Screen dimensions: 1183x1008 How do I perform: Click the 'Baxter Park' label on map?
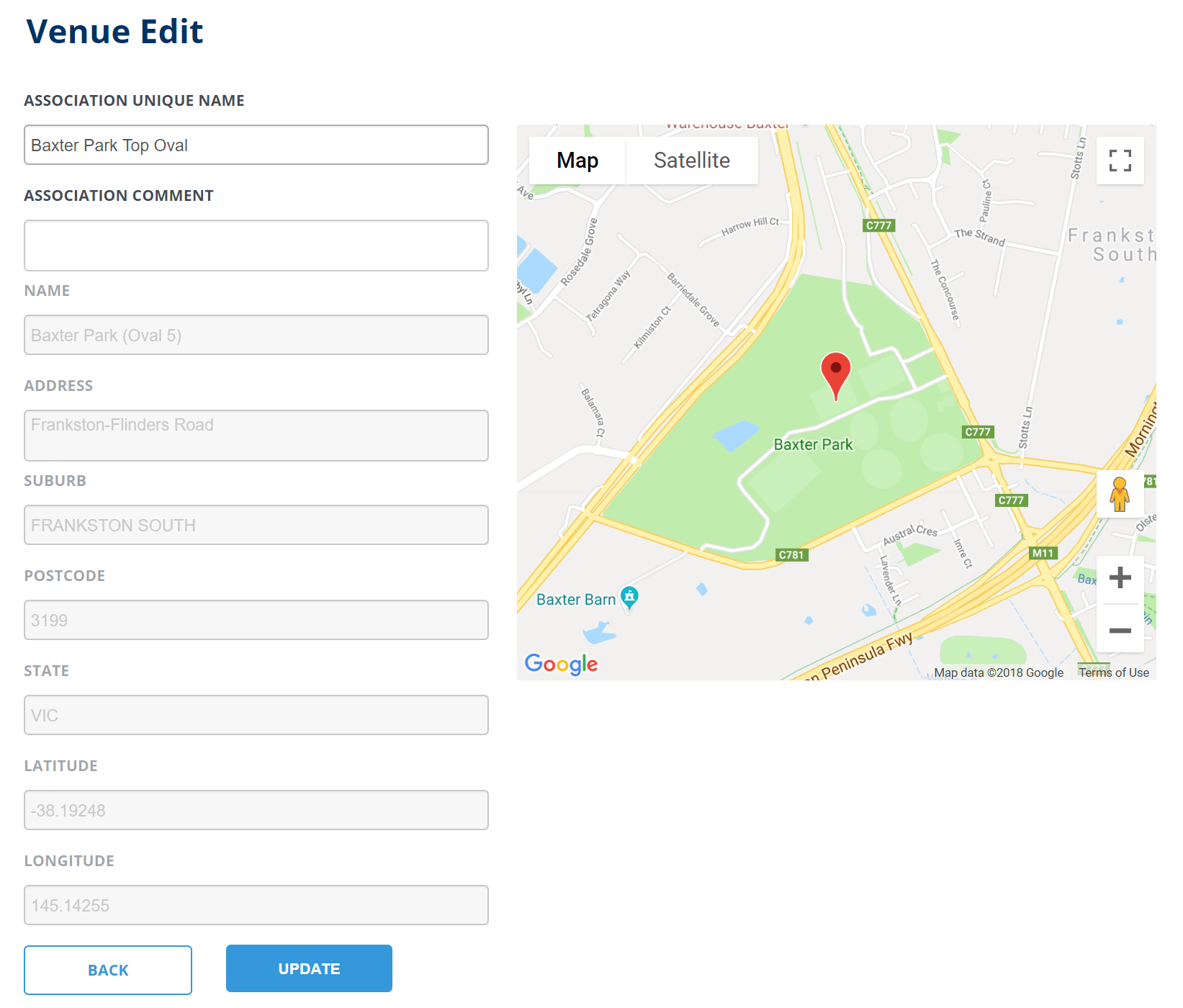(x=813, y=444)
